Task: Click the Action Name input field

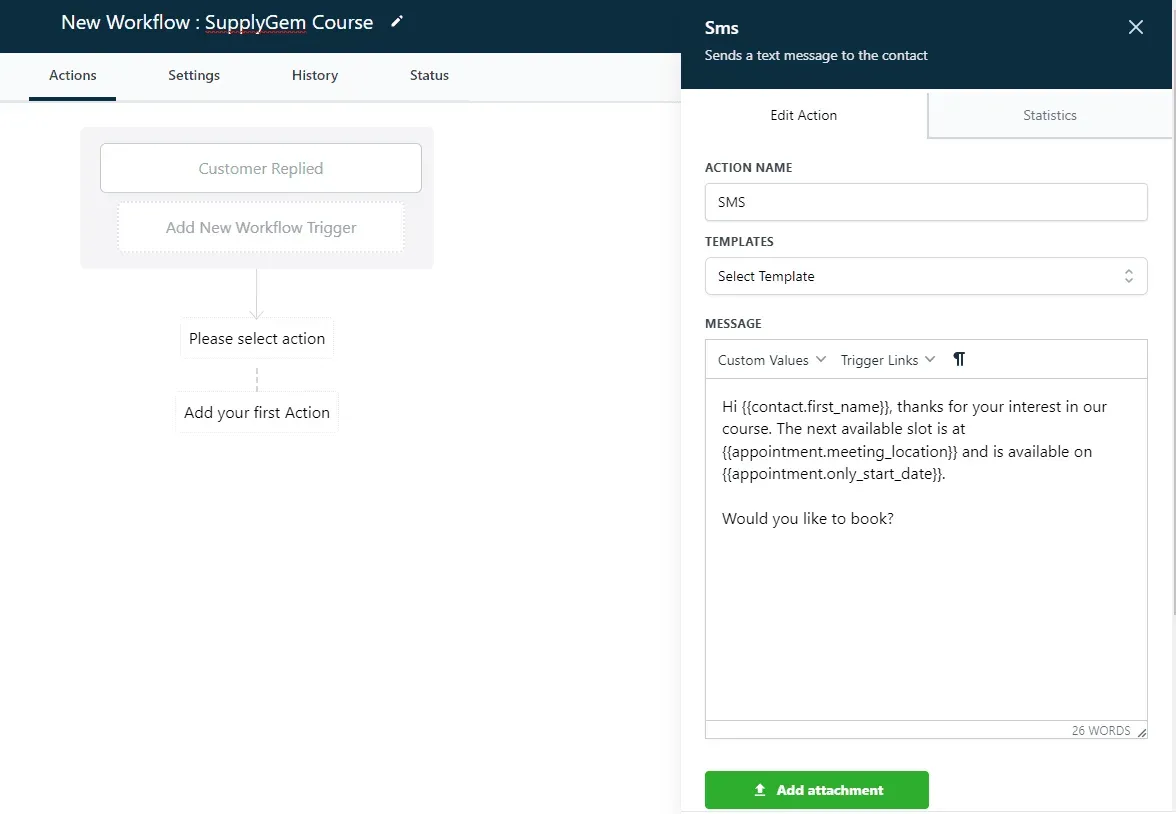Action: [x=926, y=202]
